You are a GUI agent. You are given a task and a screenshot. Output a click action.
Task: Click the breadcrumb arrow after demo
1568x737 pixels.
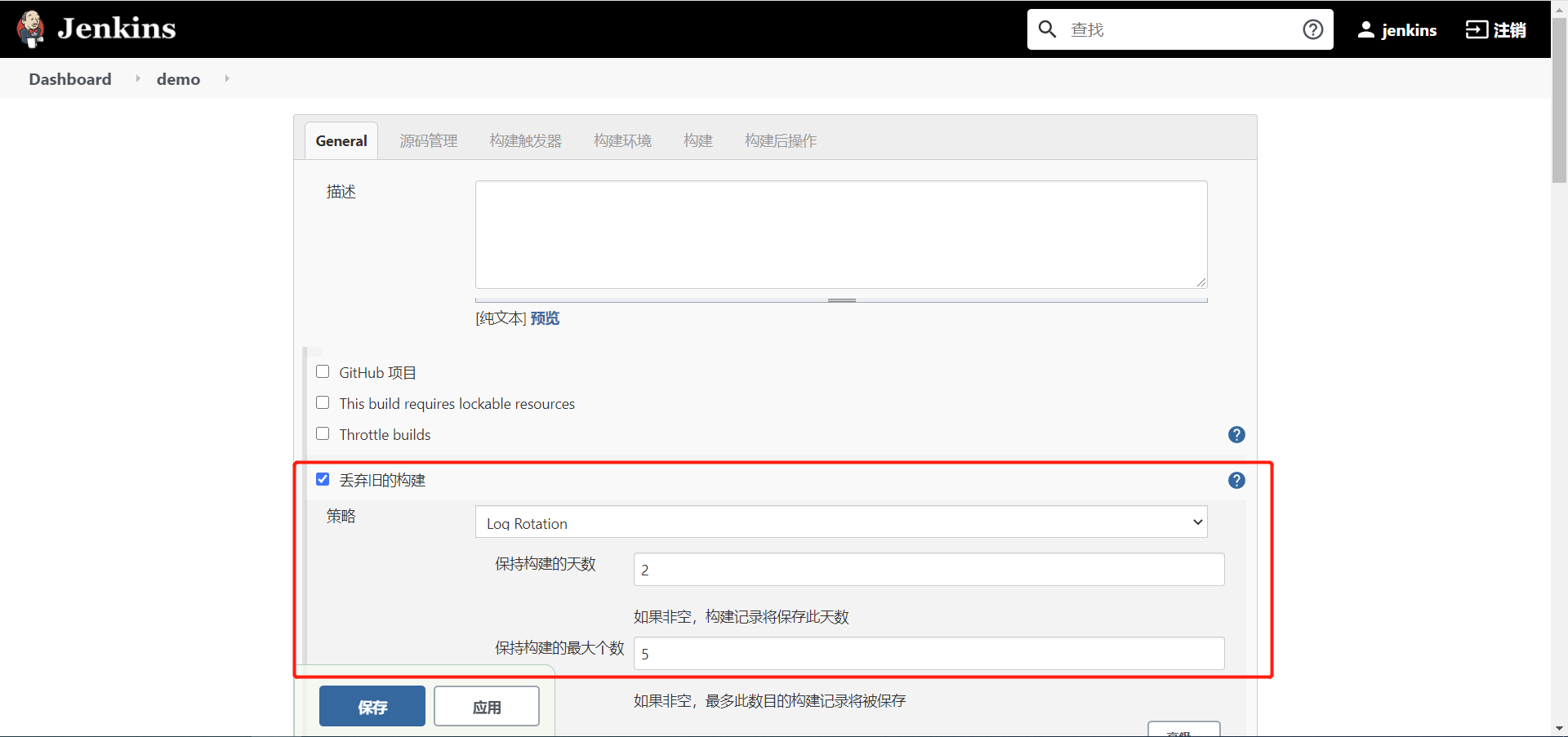coord(226,78)
